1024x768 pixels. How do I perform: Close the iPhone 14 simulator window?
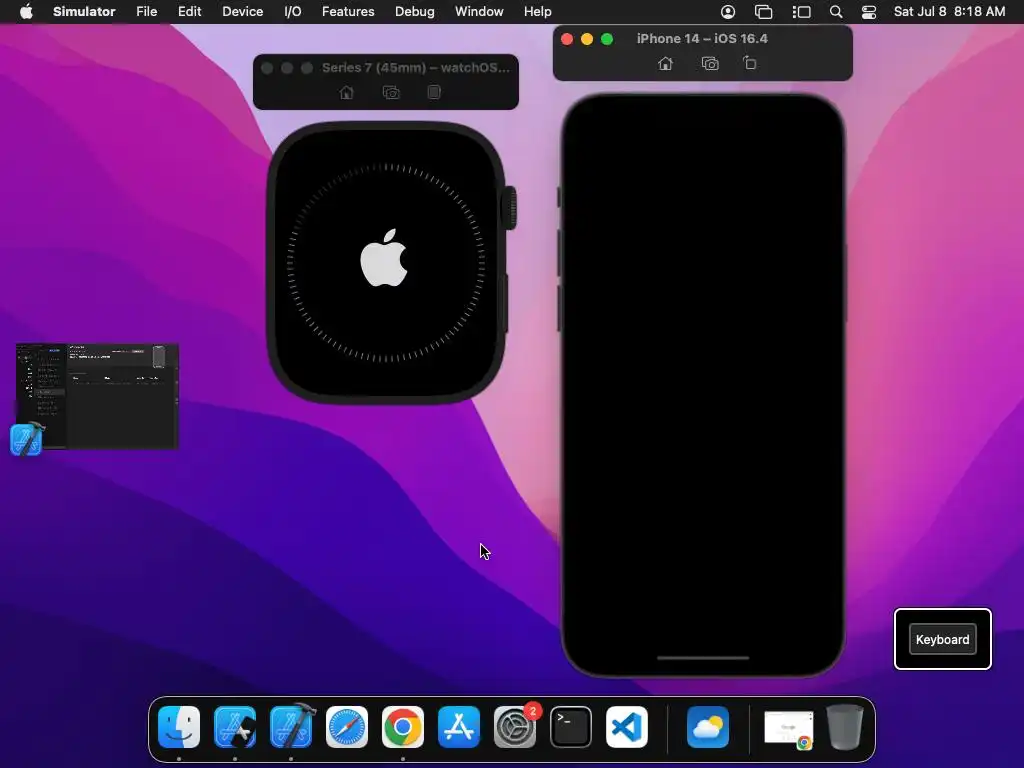coord(567,39)
